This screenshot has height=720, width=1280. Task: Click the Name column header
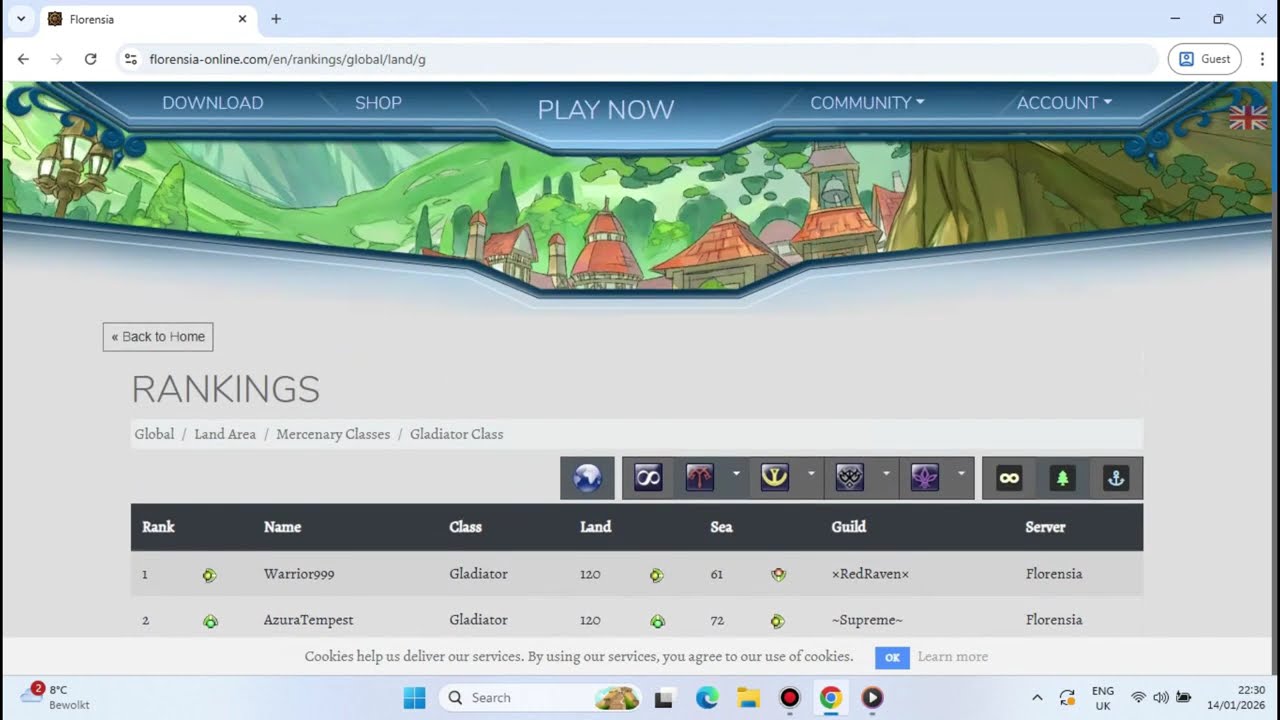tap(282, 527)
